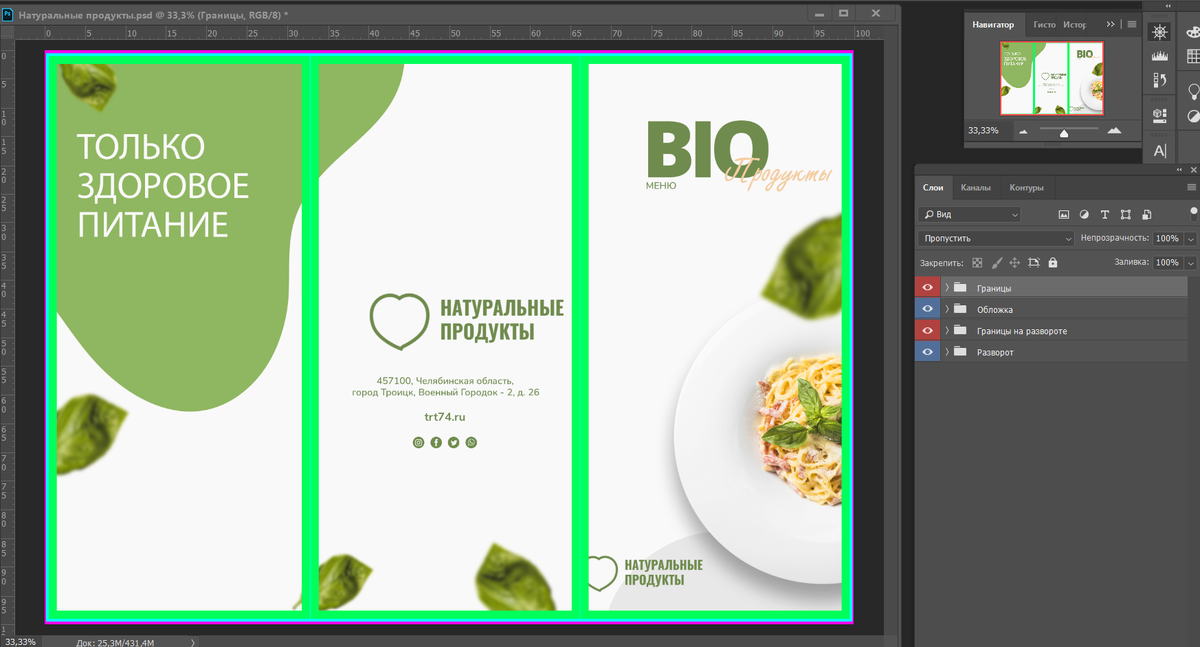This screenshot has width=1200, height=647.
Task: Filter layers by shape layers icon
Action: (1125, 214)
